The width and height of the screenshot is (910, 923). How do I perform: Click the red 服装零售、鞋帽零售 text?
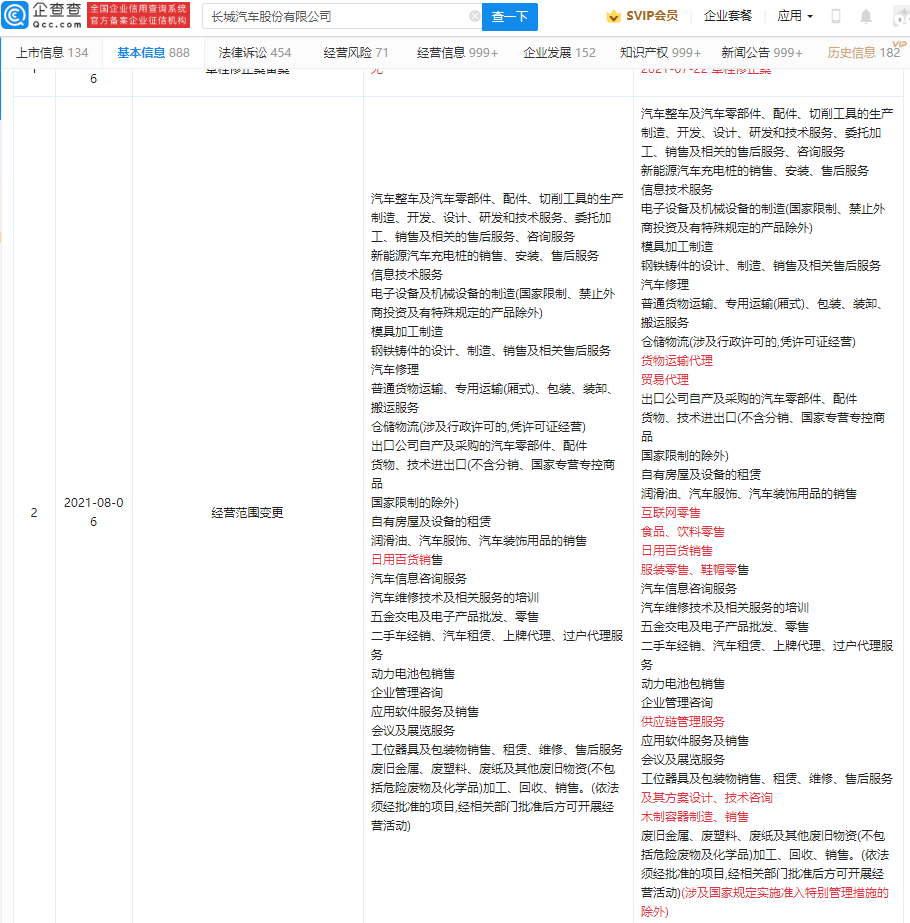pos(695,569)
